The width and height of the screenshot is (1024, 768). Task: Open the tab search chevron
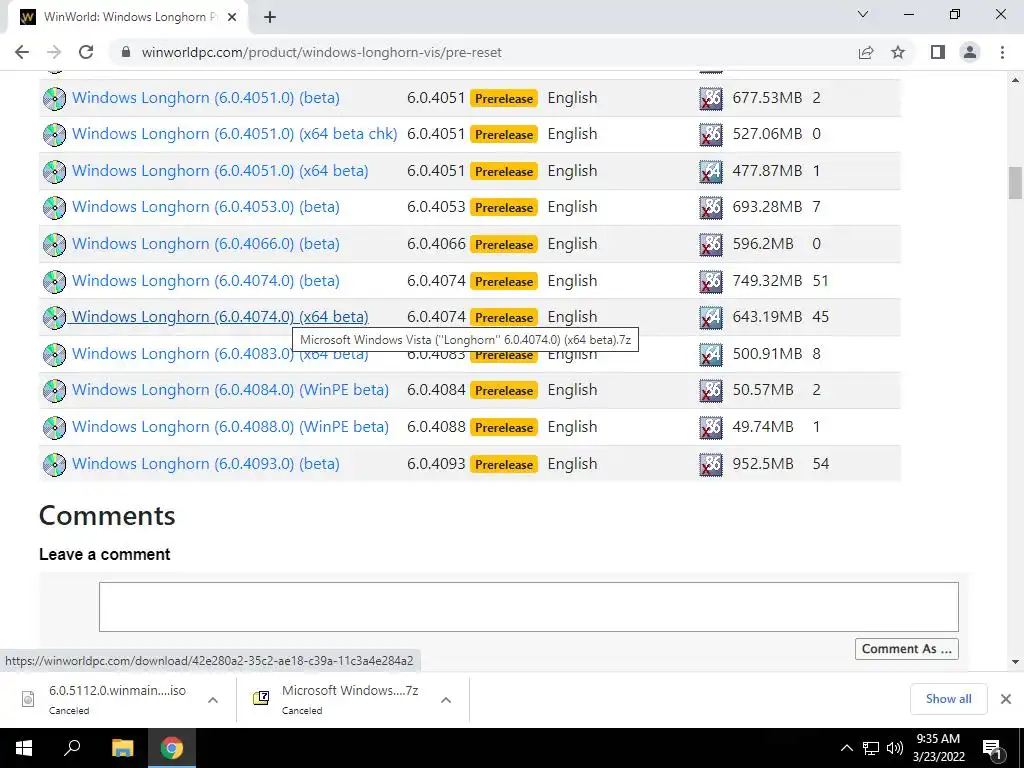(863, 14)
